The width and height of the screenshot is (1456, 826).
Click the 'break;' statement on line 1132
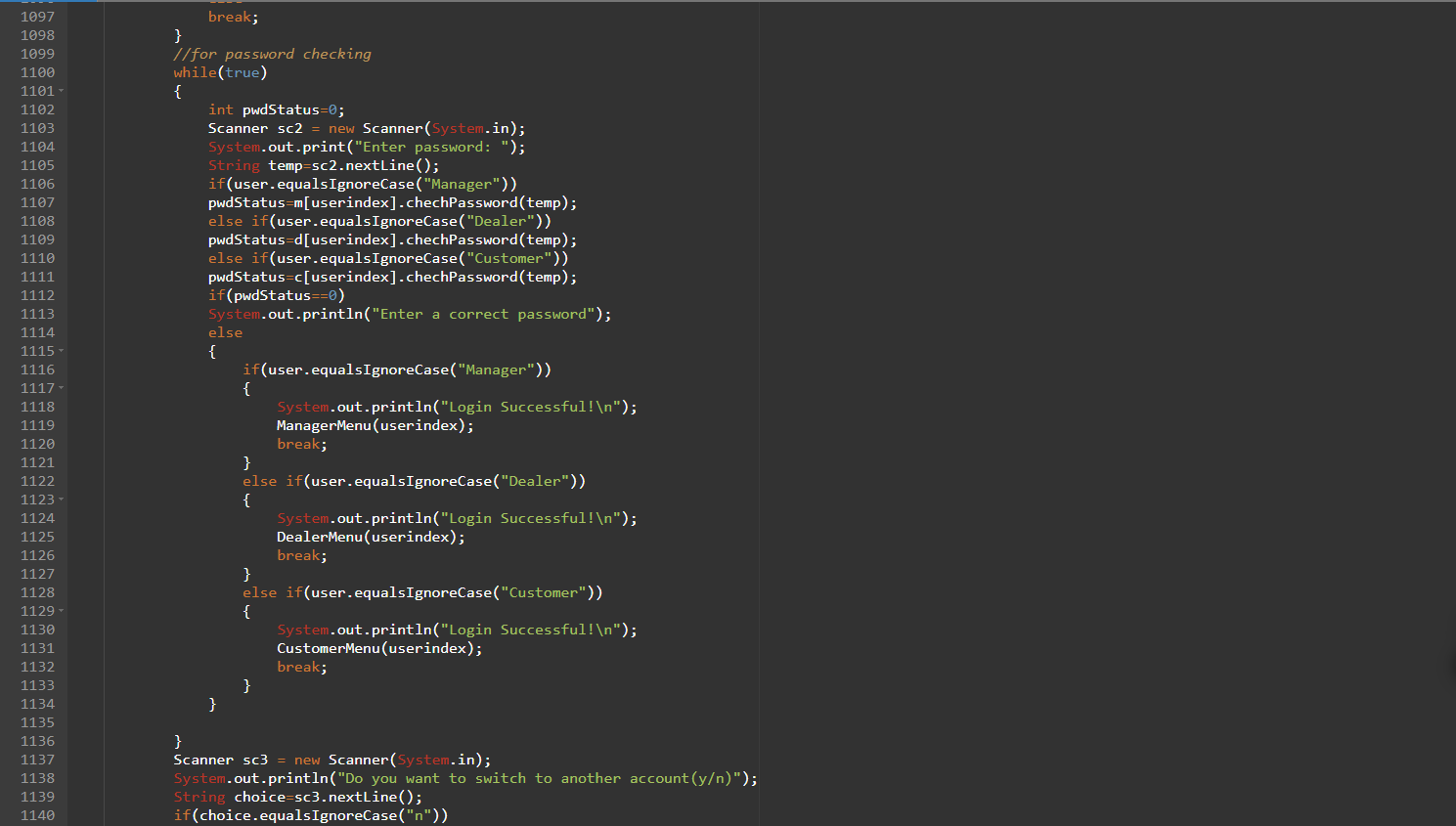[x=302, y=667]
